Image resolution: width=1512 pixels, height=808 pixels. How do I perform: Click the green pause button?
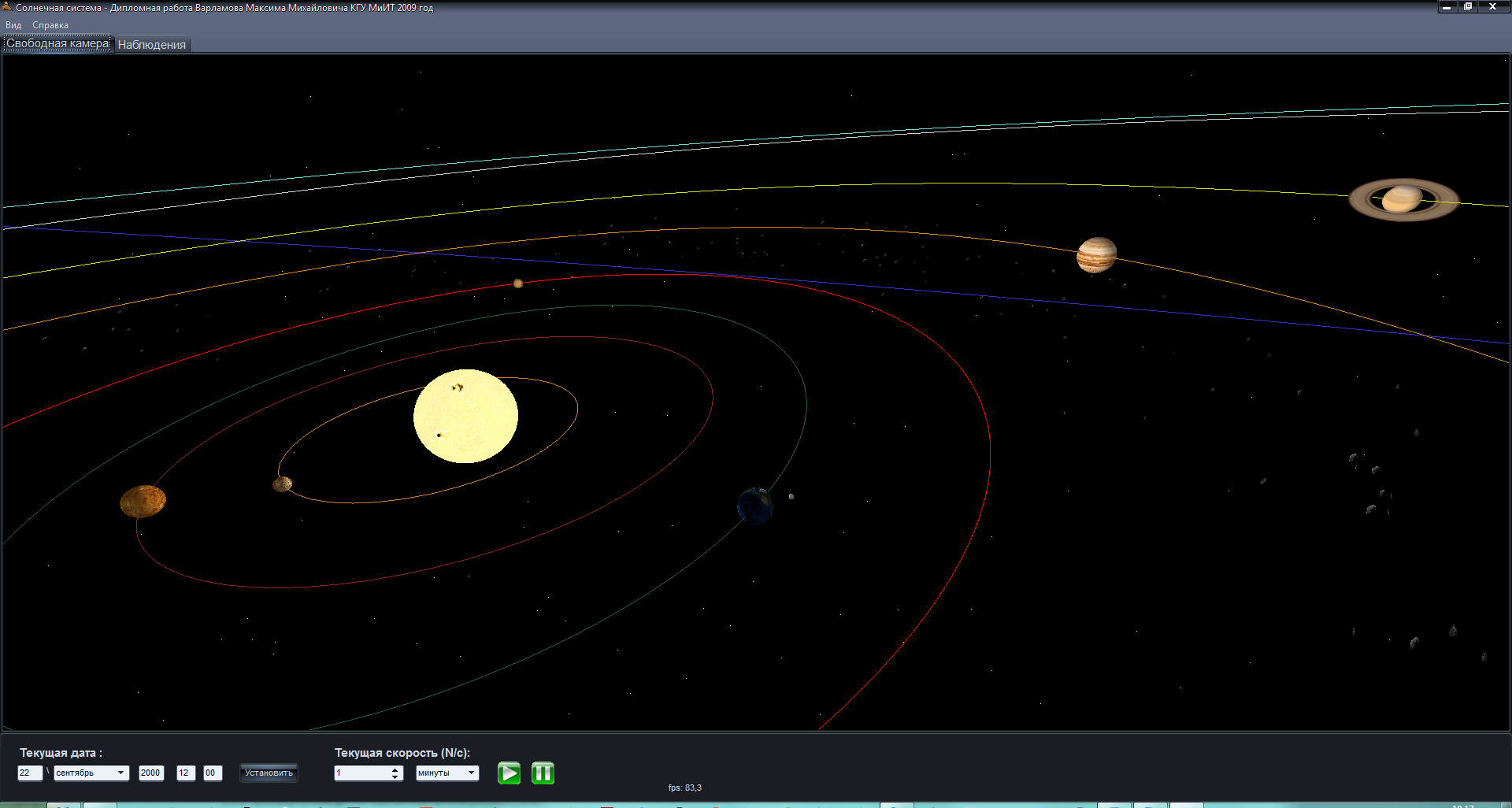tap(543, 773)
